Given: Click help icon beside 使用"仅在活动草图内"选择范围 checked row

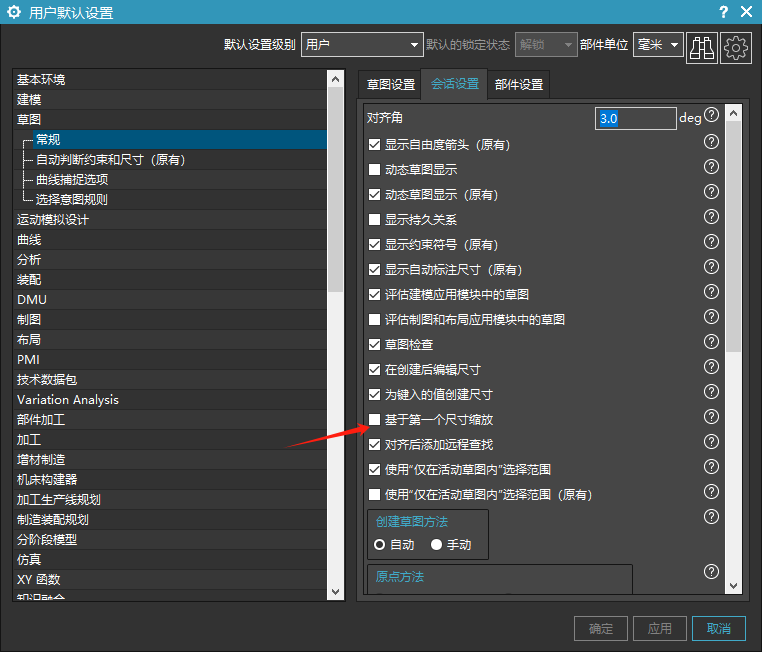Looking at the screenshot, I should click(711, 467).
